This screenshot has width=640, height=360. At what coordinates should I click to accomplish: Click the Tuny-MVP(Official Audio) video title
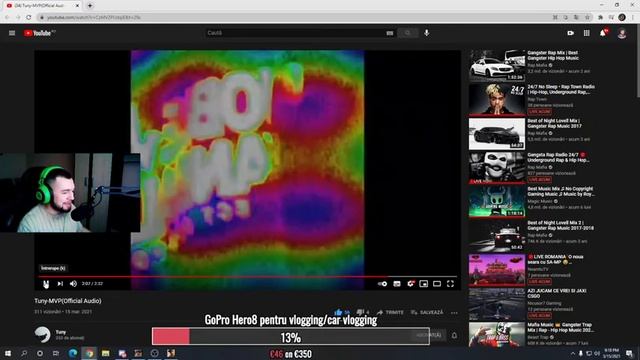pos(68,301)
